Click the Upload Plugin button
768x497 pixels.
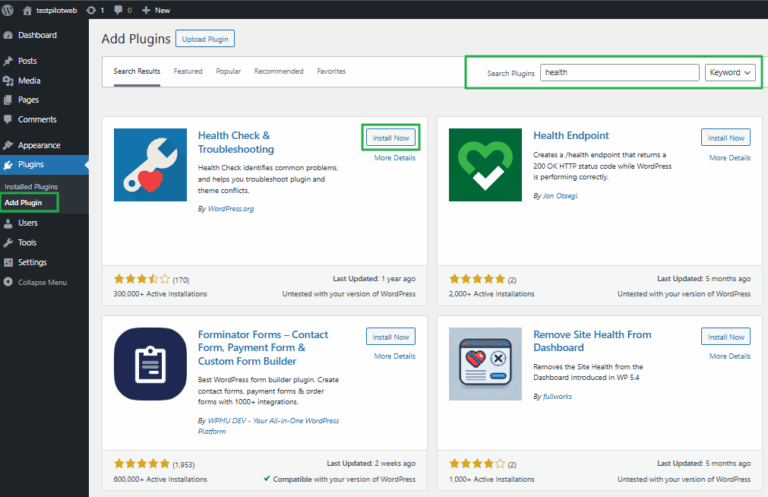(205, 39)
